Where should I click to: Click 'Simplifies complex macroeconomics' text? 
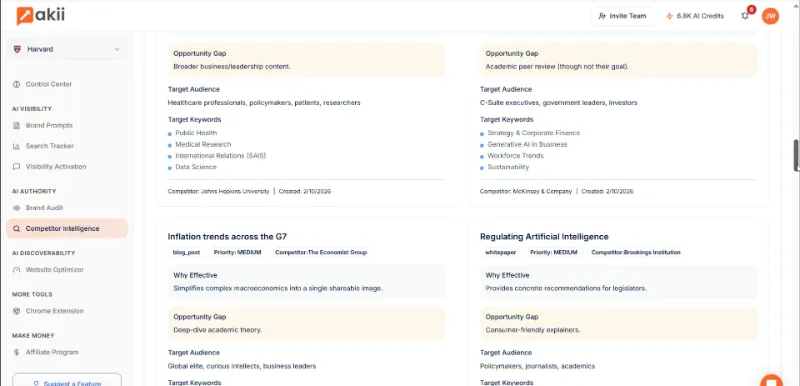tap(278, 288)
